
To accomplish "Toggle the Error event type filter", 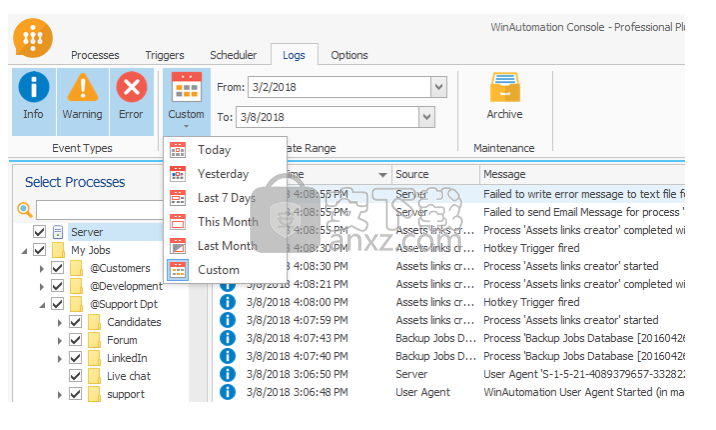I will point(132,102).
